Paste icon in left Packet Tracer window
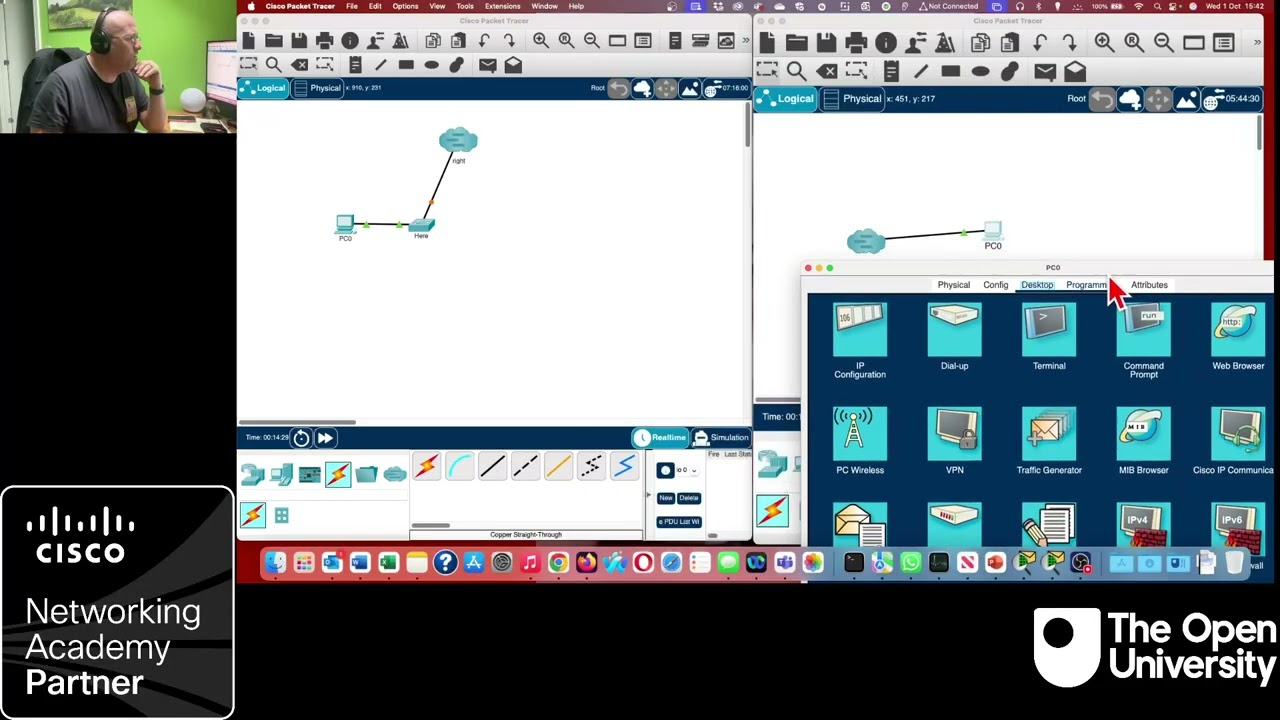1280x720 pixels. point(458,41)
